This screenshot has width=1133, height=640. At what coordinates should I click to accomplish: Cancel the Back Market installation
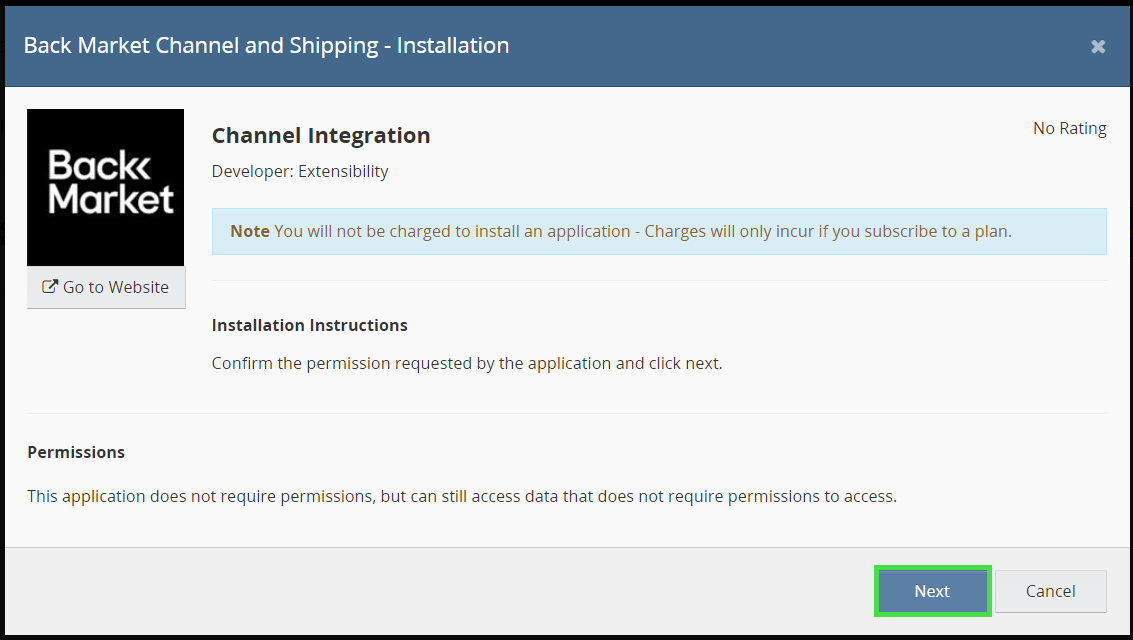coord(1050,591)
